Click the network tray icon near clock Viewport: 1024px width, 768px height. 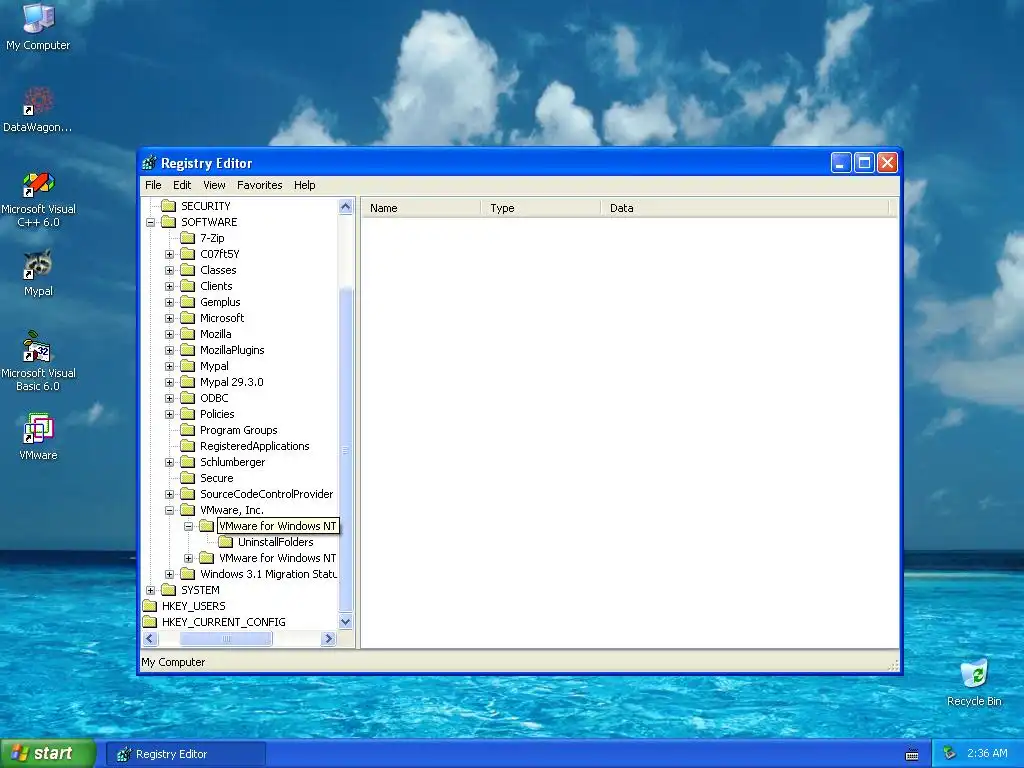coord(950,754)
